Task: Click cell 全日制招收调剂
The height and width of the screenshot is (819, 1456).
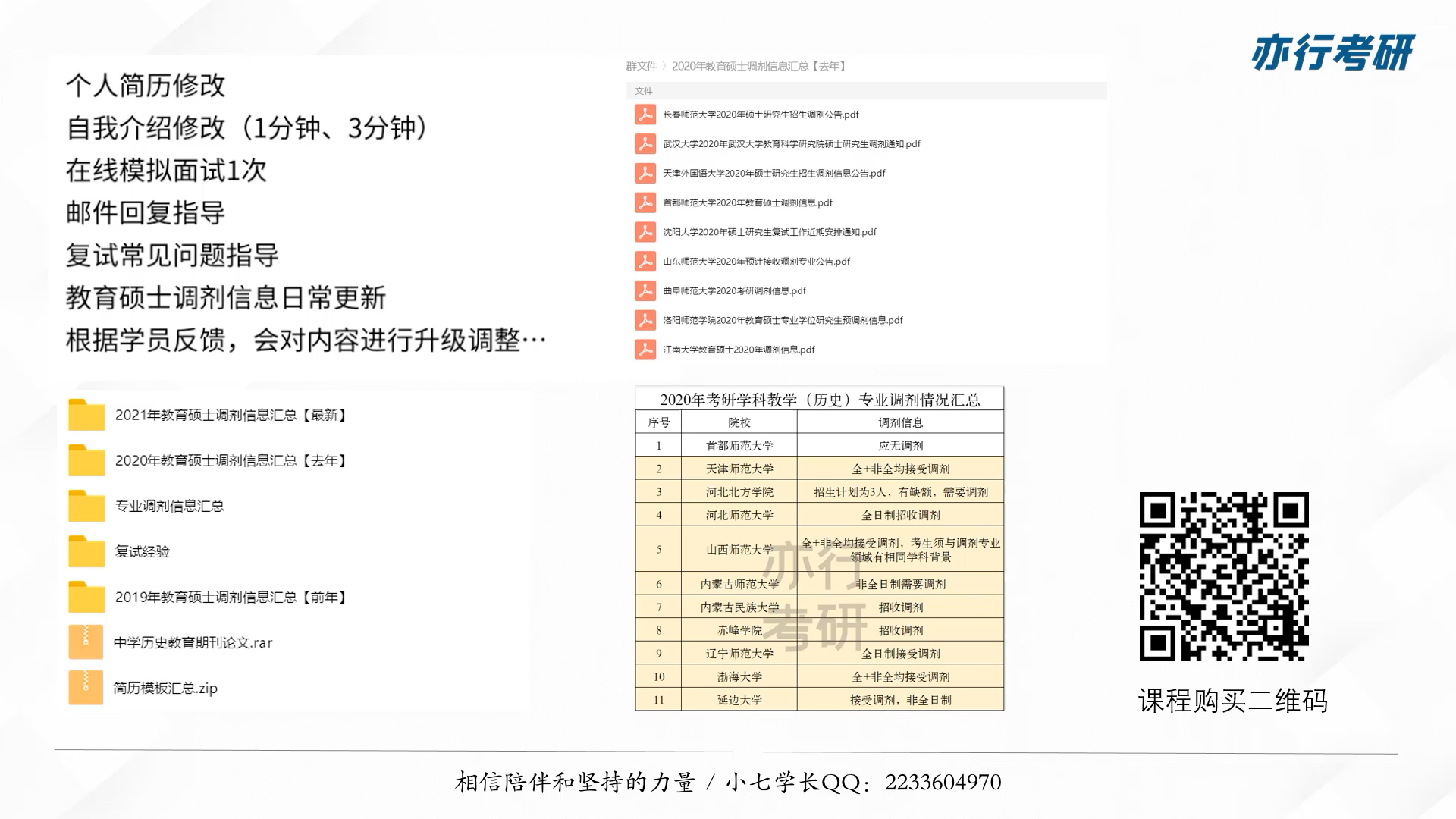Action: 901,515
